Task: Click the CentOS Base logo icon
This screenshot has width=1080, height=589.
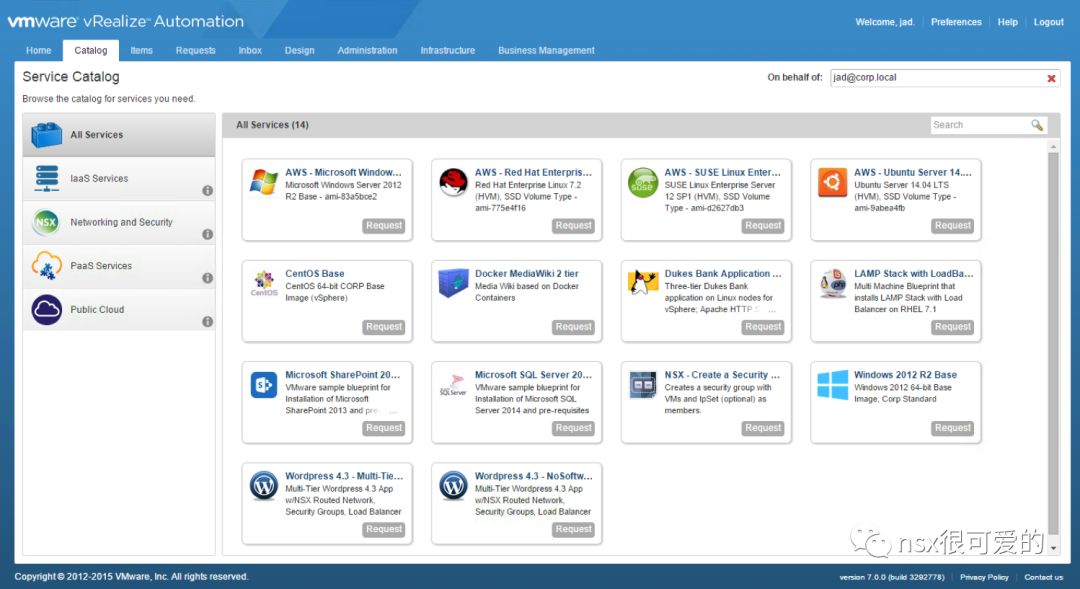Action: (264, 283)
